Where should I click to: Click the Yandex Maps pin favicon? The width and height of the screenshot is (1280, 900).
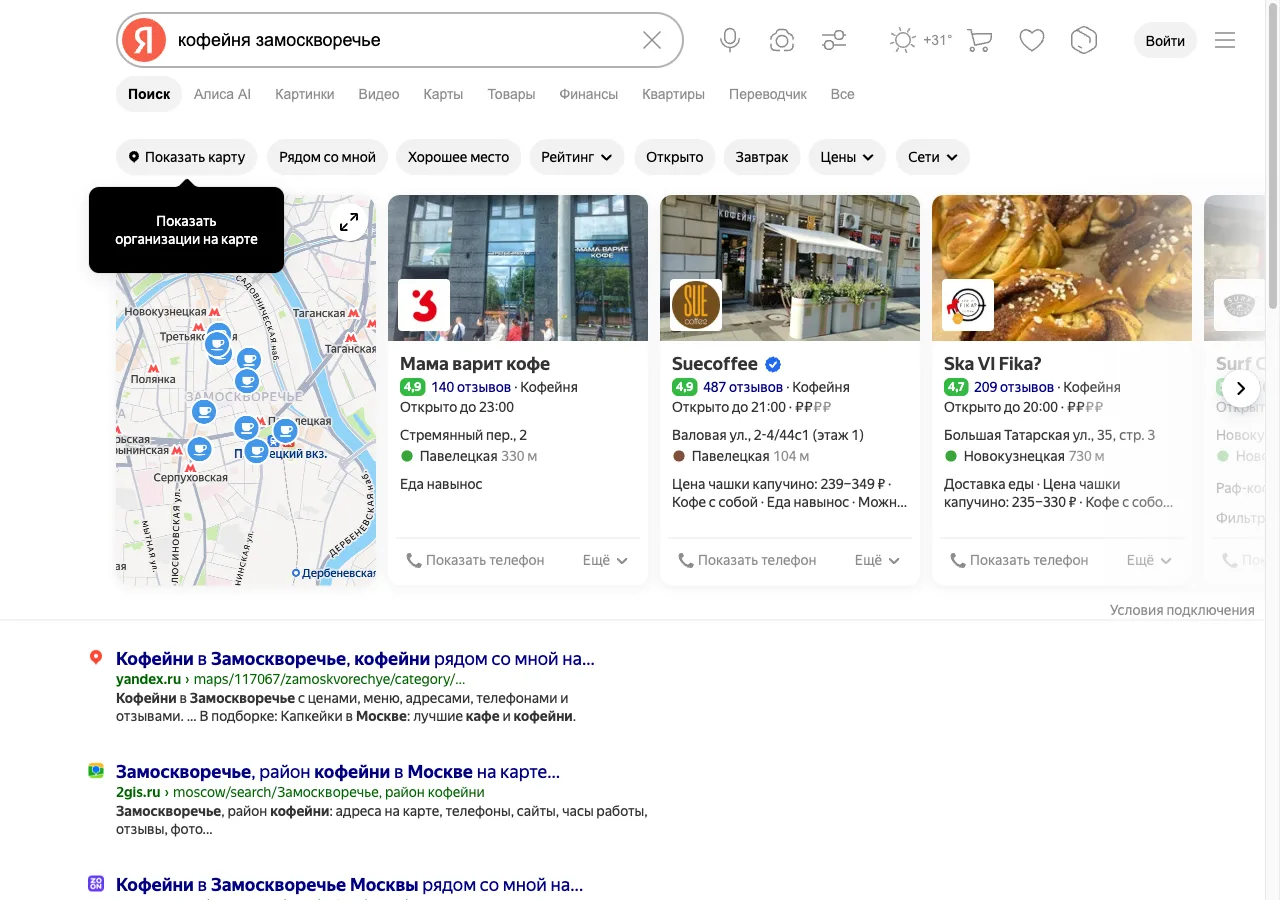click(x=96, y=658)
